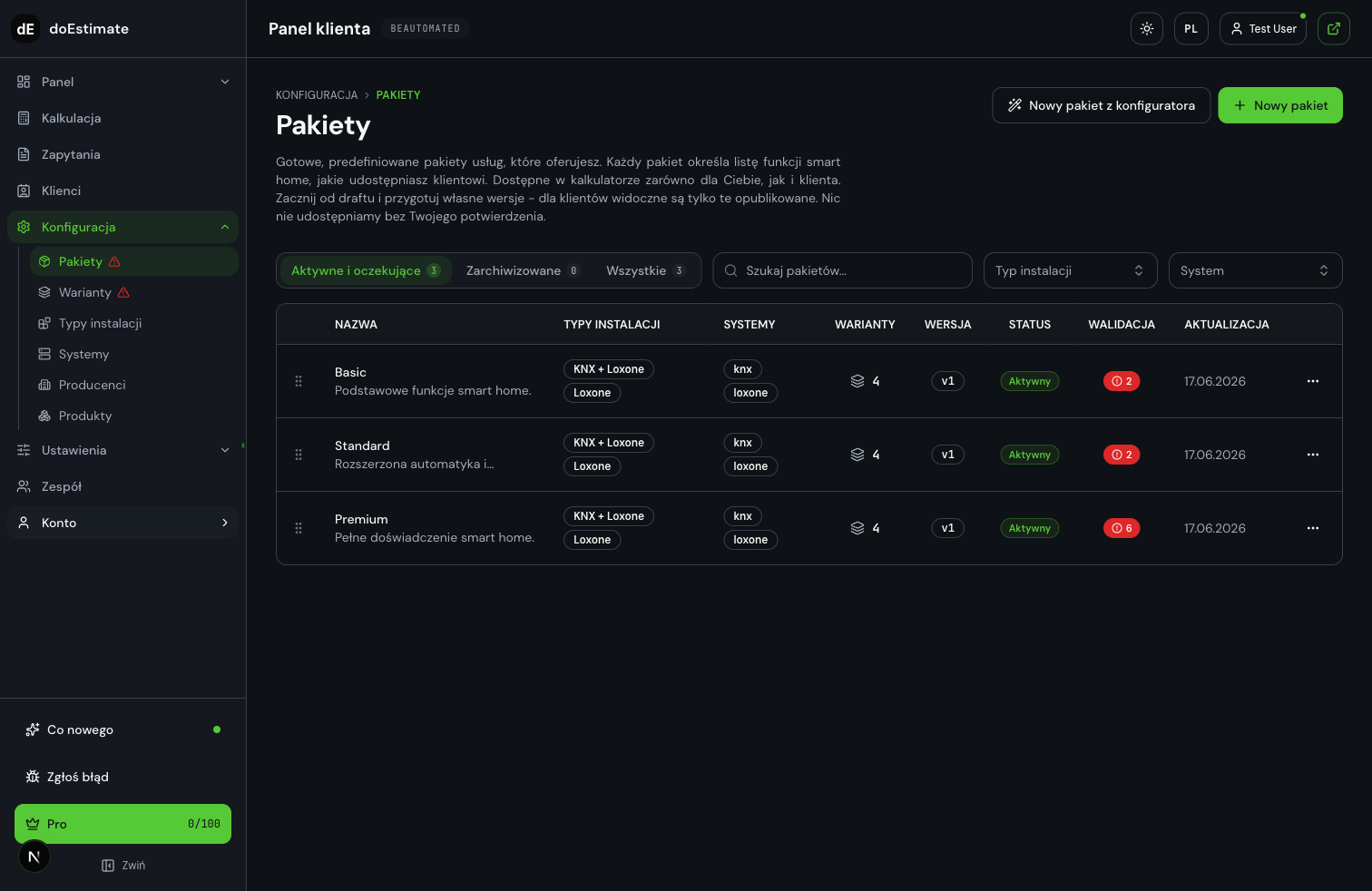This screenshot has height=891, width=1372.
Task: Toggle the light/dark theme sun icon
Action: 1147,29
